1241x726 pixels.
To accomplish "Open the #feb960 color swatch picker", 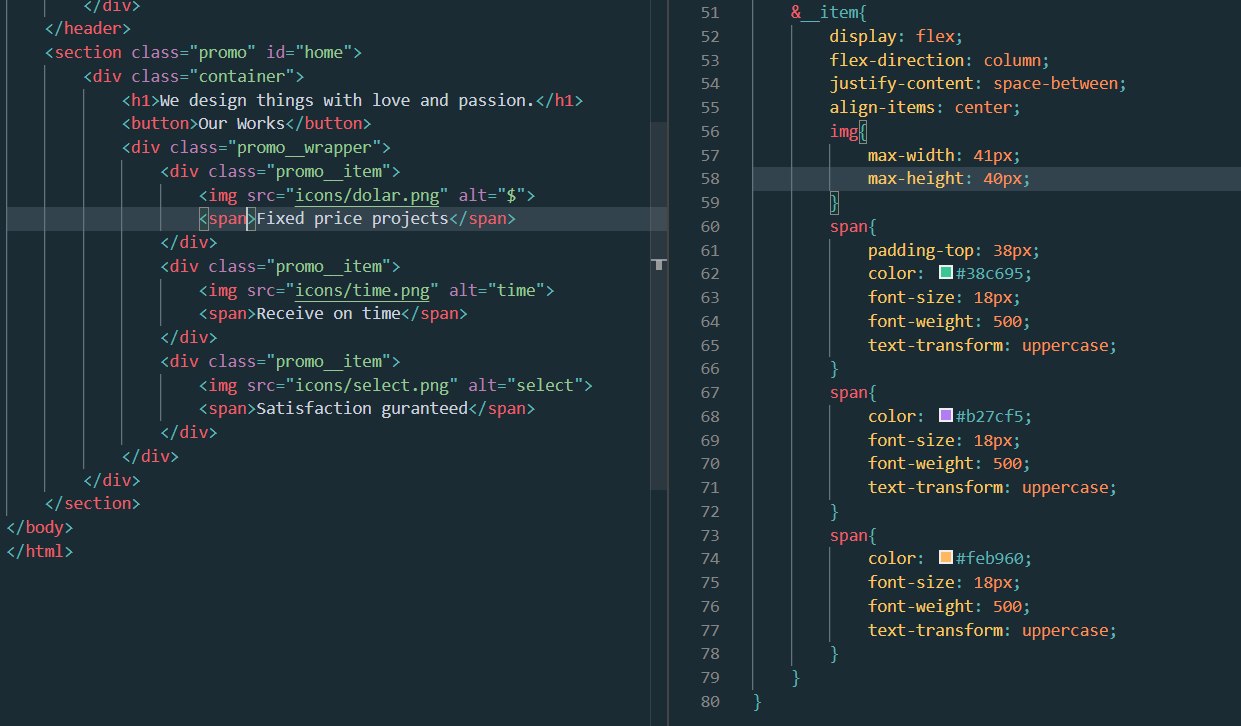I will (946, 558).
